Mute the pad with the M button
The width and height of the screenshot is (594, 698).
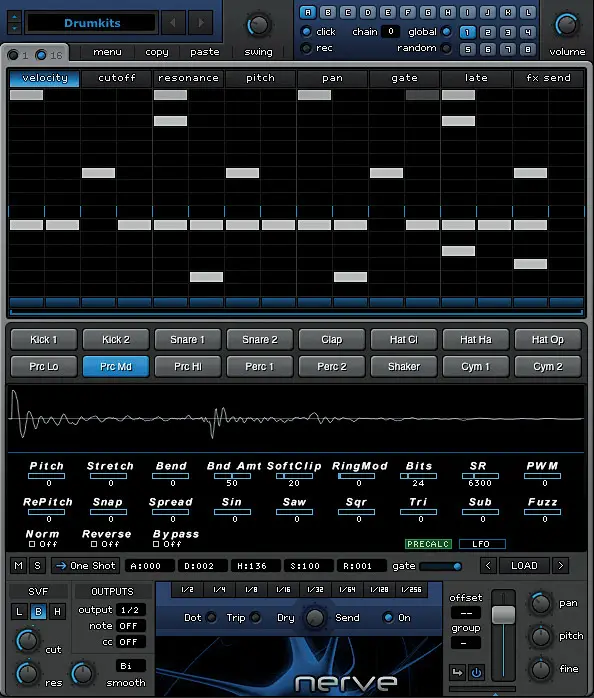pos(18,566)
